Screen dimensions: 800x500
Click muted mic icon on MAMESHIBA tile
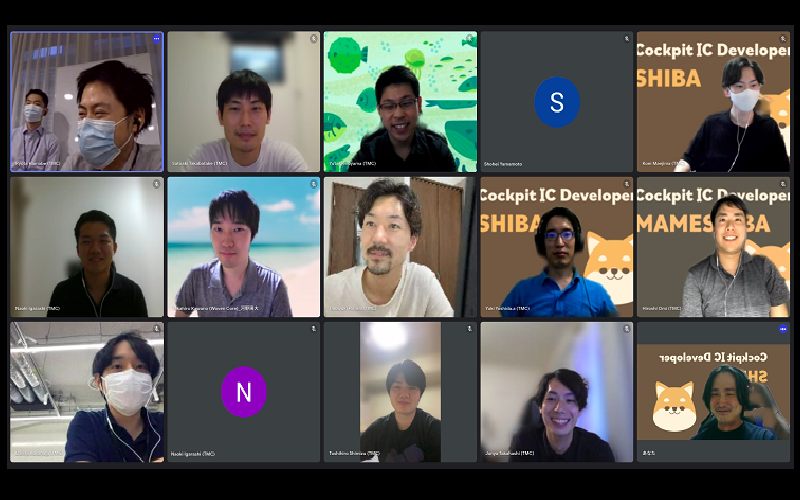click(783, 184)
